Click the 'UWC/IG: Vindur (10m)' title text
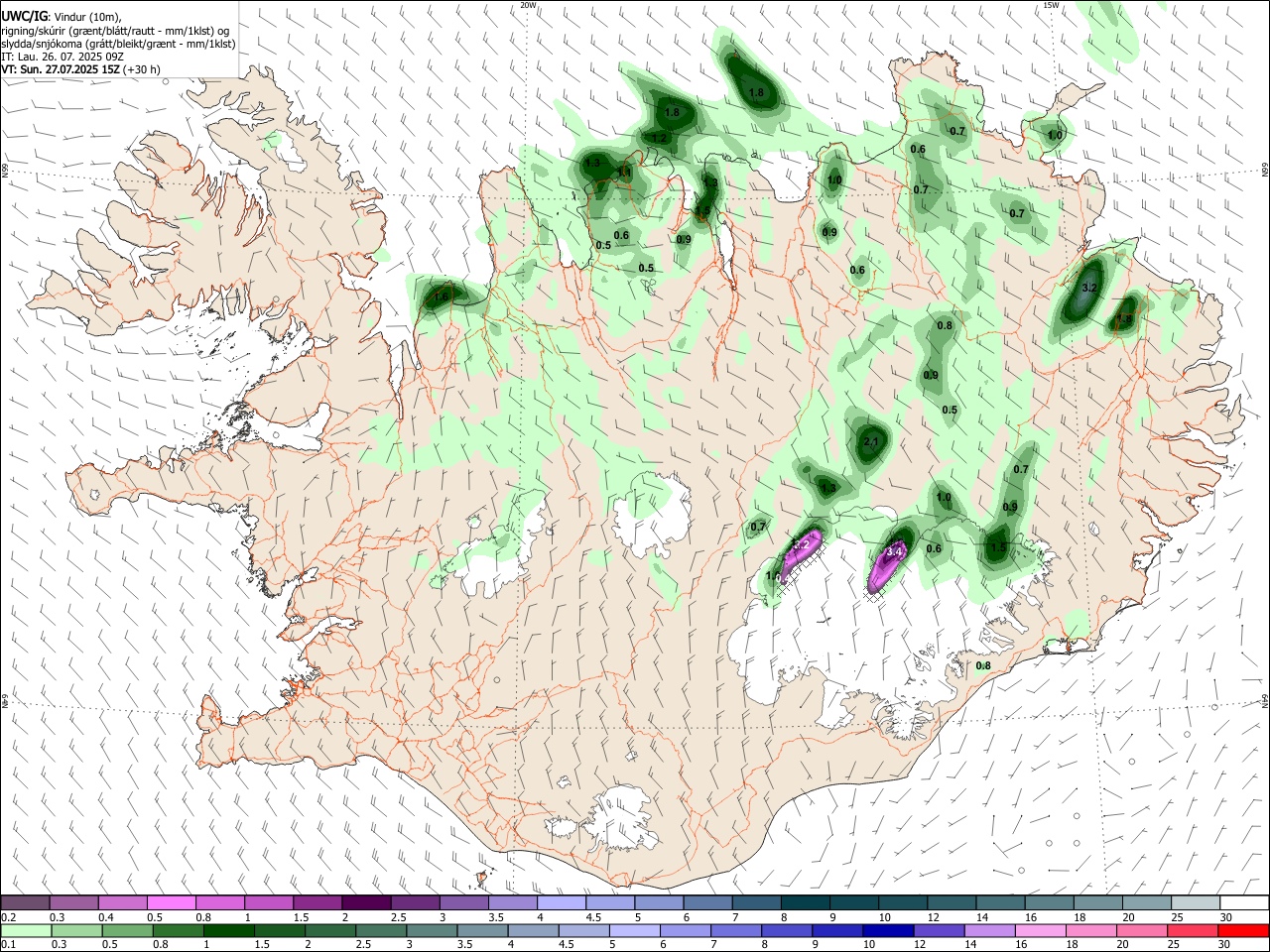 60,16
